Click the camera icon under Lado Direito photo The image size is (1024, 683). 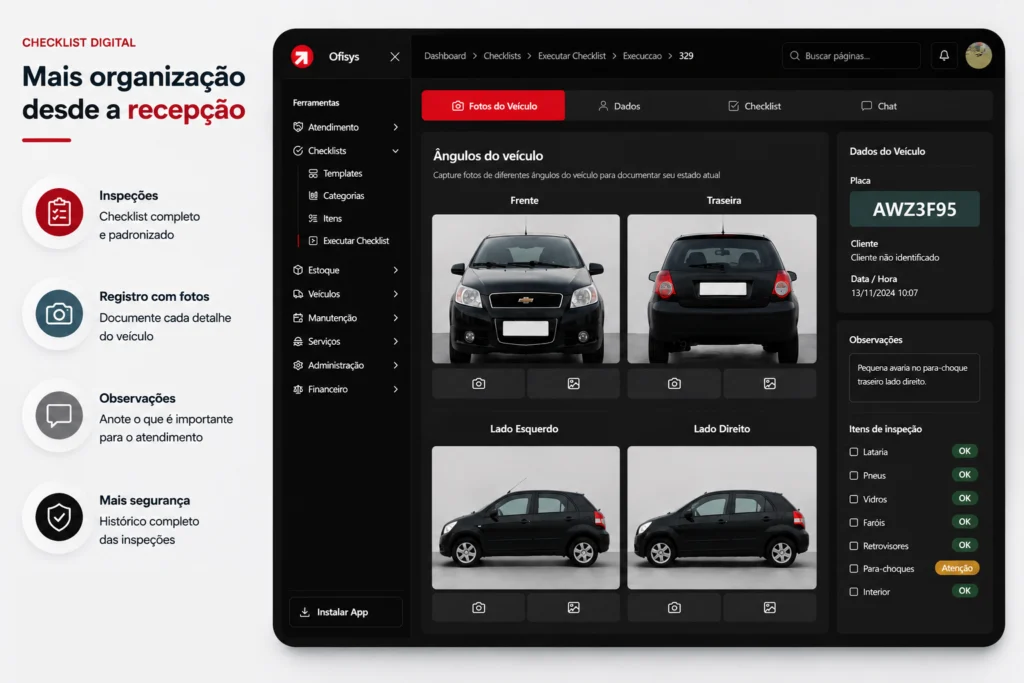point(674,607)
